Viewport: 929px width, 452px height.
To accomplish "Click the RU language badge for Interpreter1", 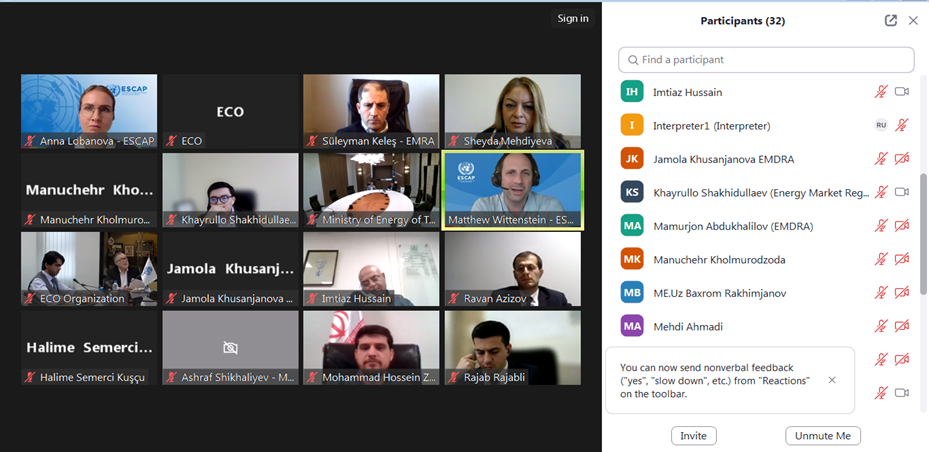I will coord(881,125).
